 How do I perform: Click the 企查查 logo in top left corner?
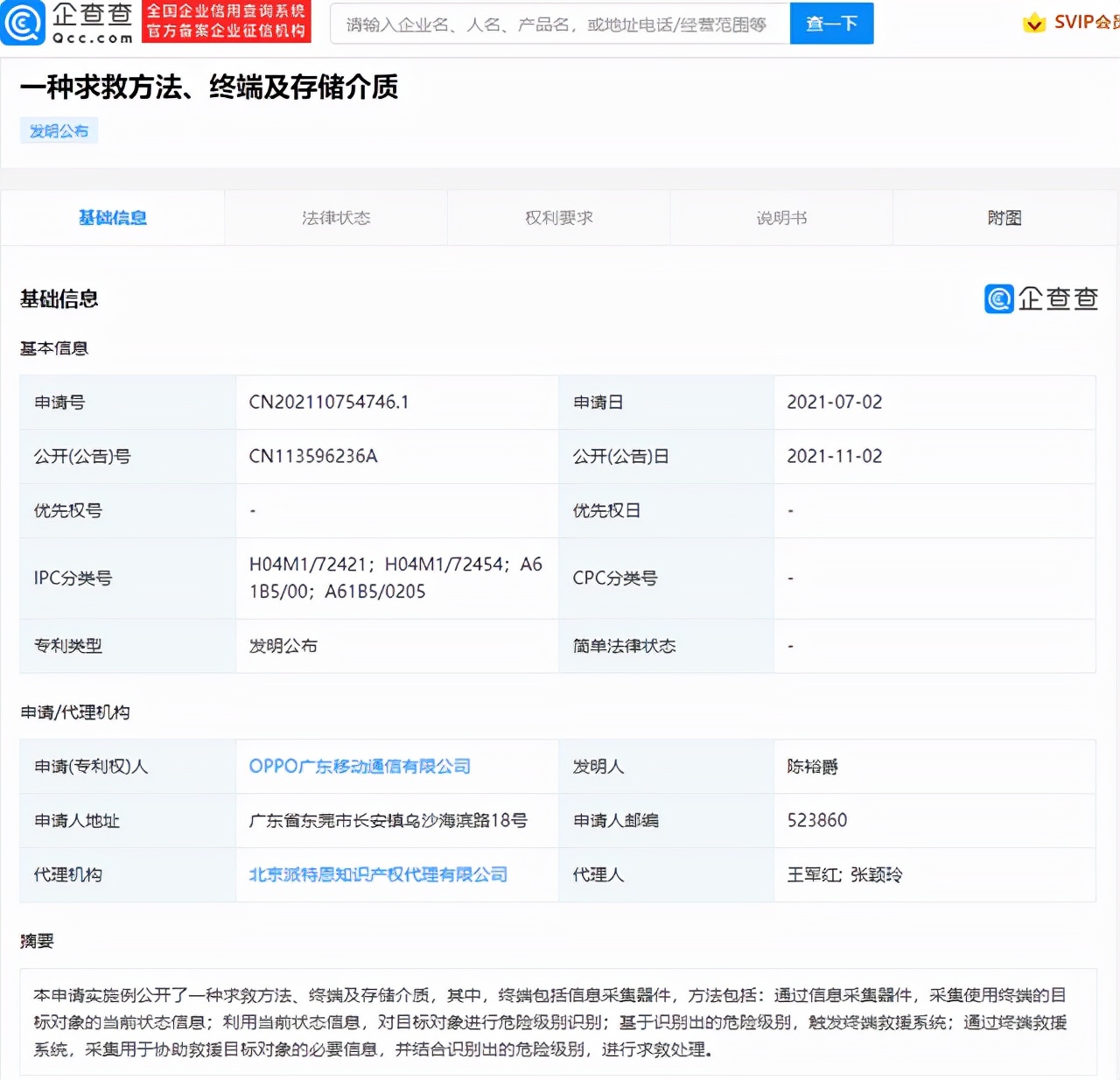(x=66, y=22)
